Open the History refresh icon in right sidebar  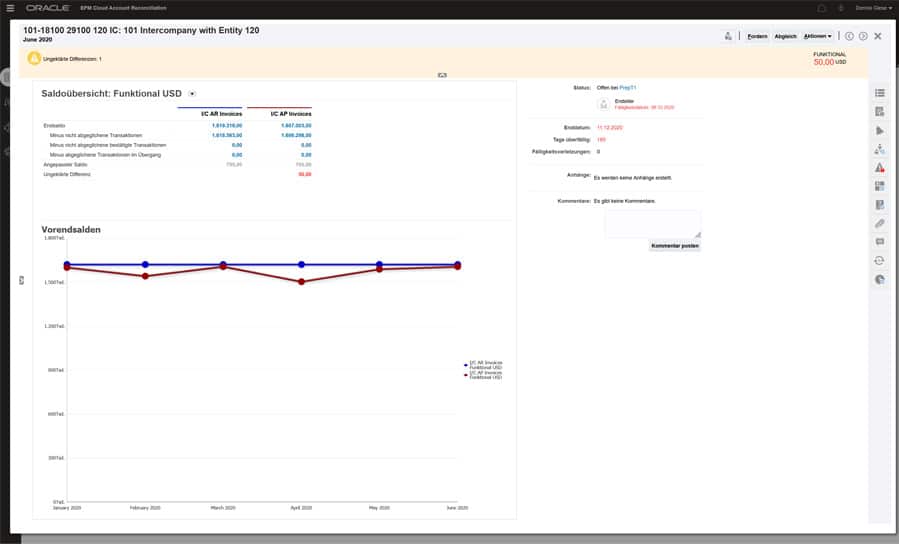(x=880, y=261)
